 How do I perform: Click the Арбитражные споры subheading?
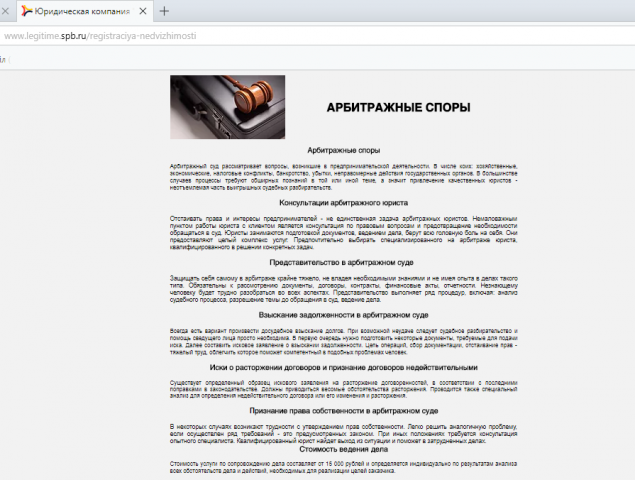[x=343, y=150]
